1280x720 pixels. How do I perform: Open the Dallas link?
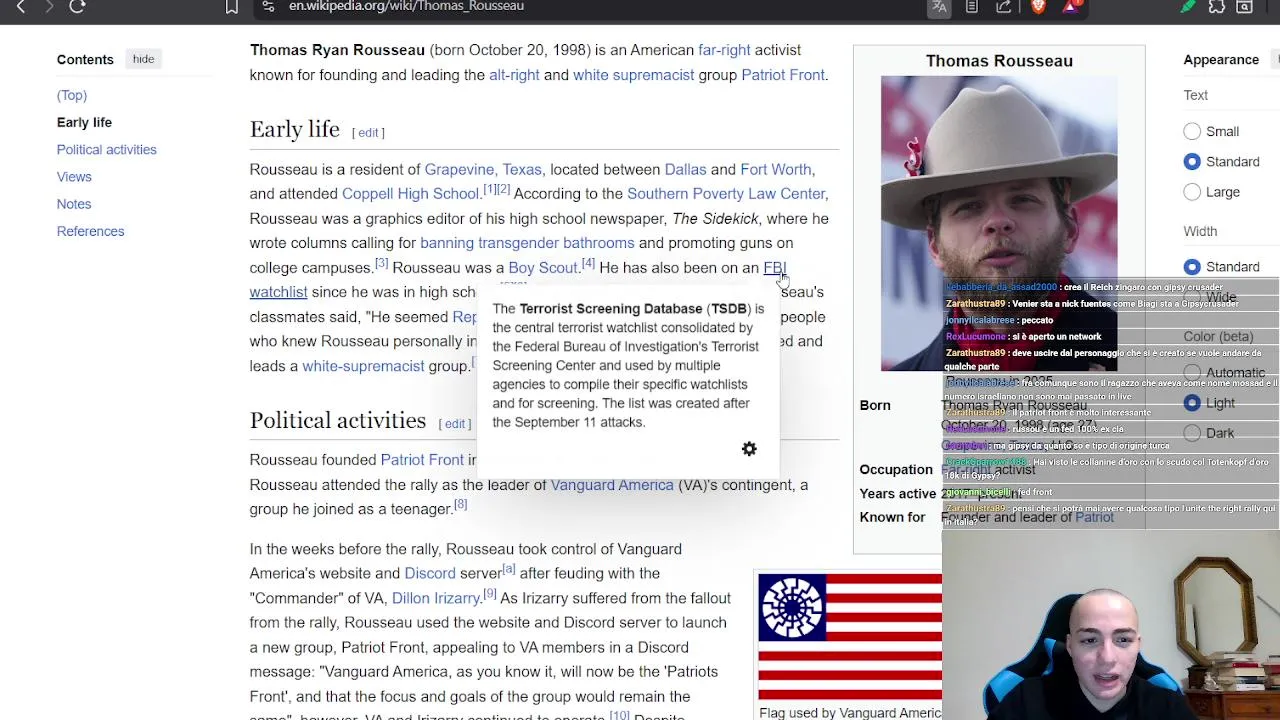(x=685, y=169)
